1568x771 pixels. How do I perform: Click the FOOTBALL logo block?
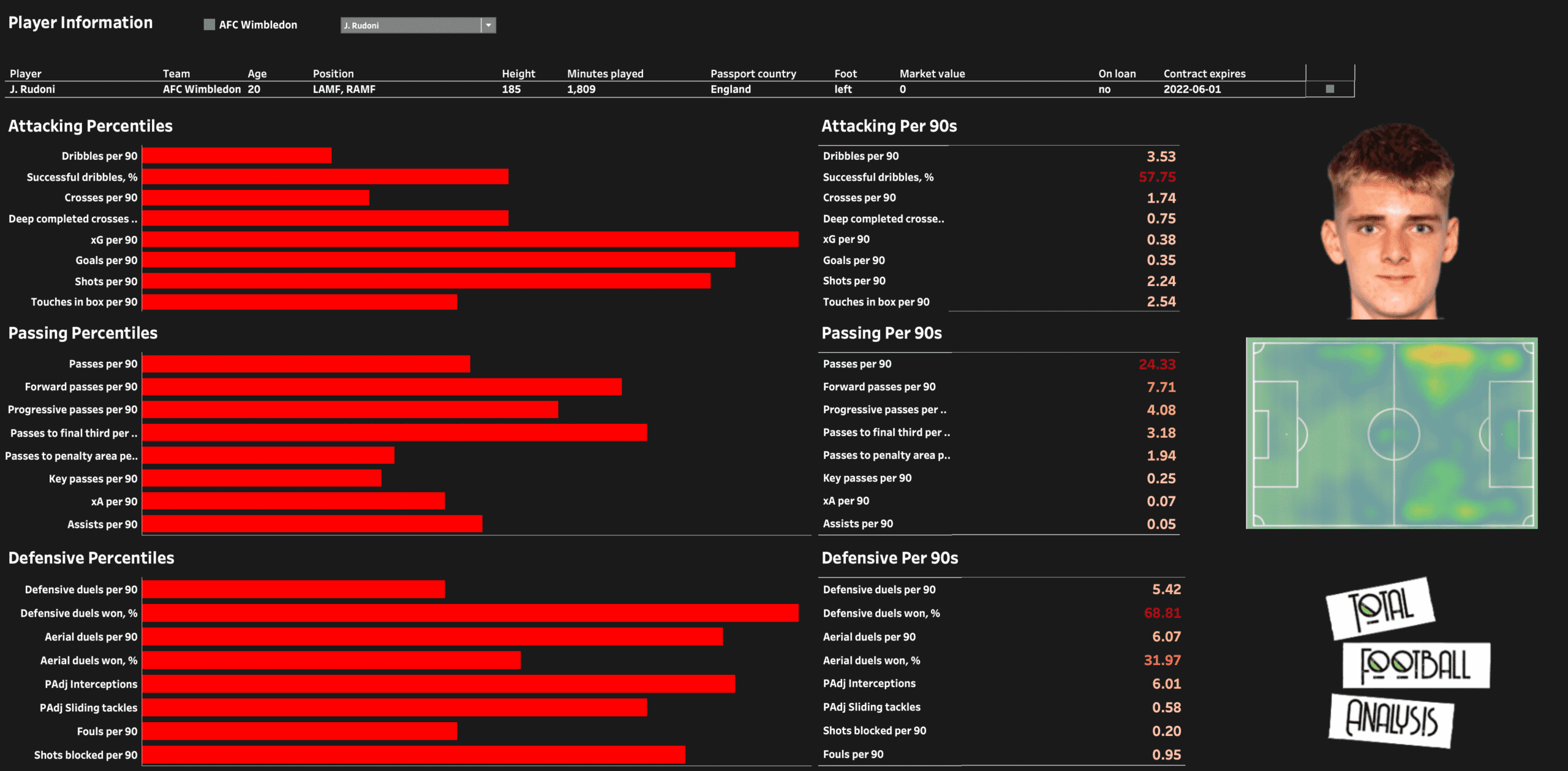point(1415,665)
